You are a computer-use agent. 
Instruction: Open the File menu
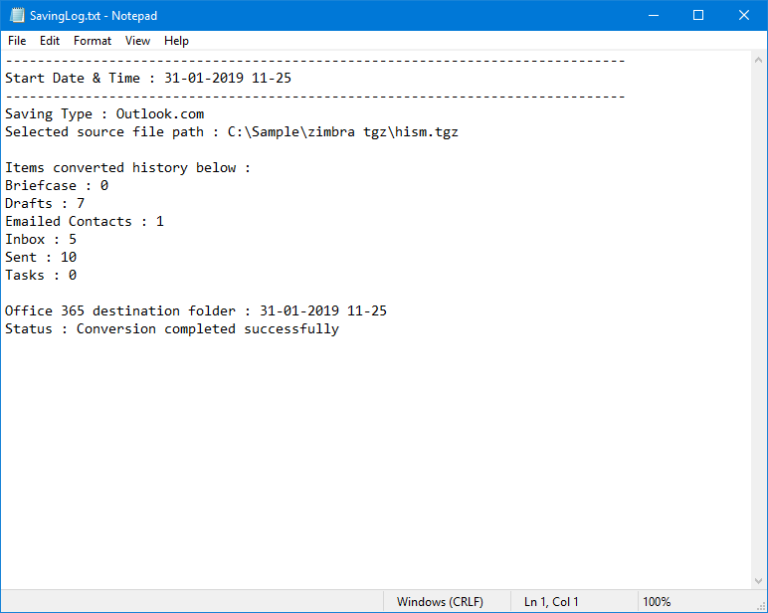coord(17,41)
